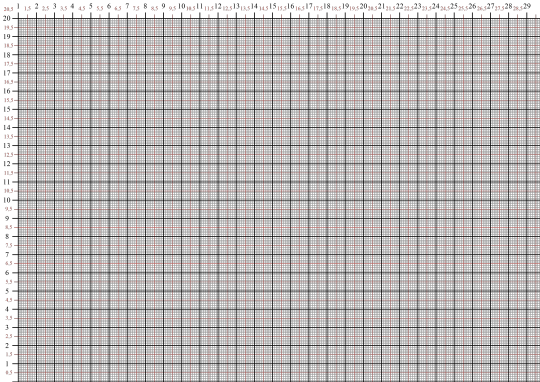
Task: Click red 9.5 on the left vertical axis
Action: tap(9, 209)
